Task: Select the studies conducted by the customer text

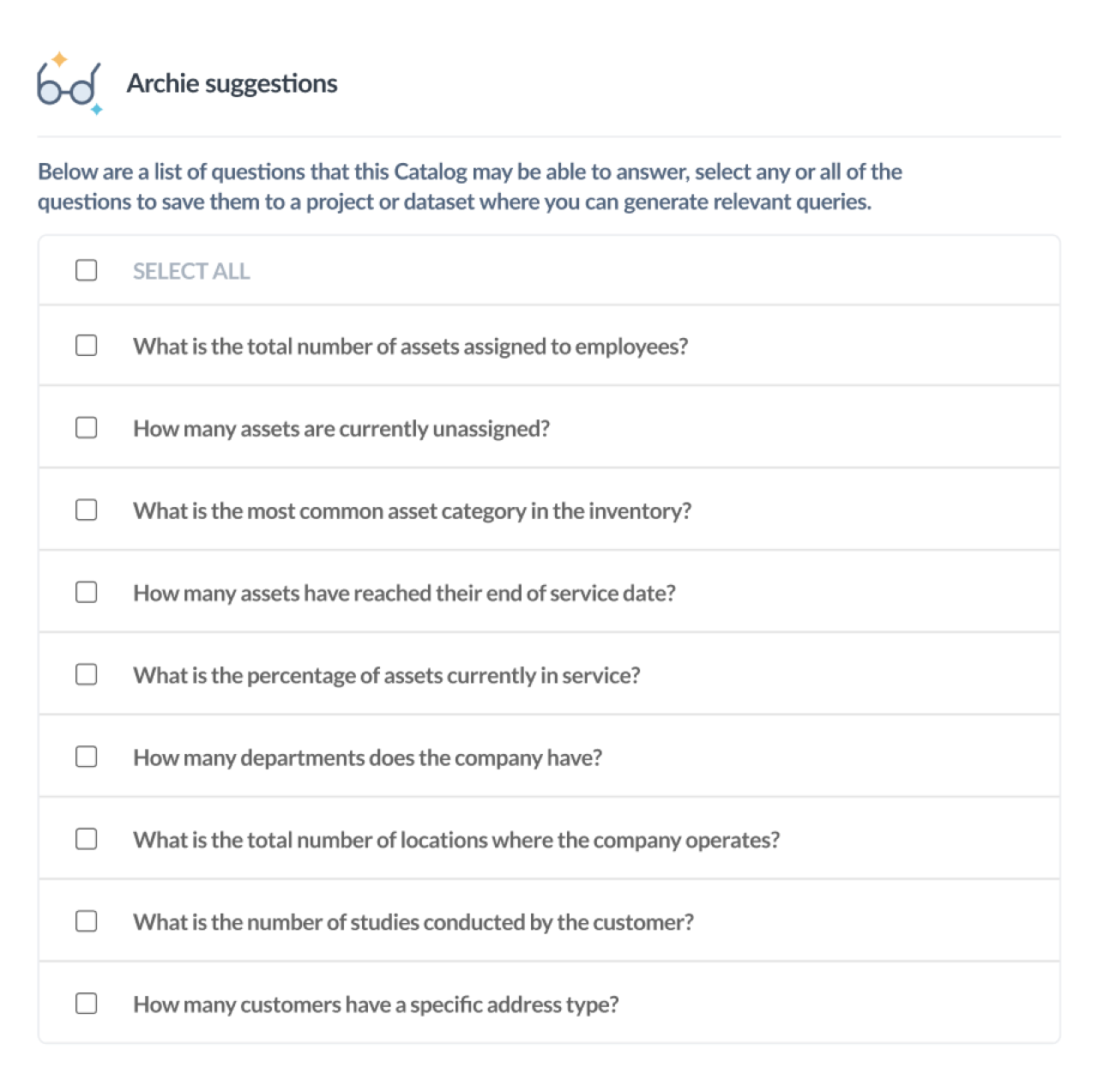Action: pyautogui.click(x=413, y=922)
